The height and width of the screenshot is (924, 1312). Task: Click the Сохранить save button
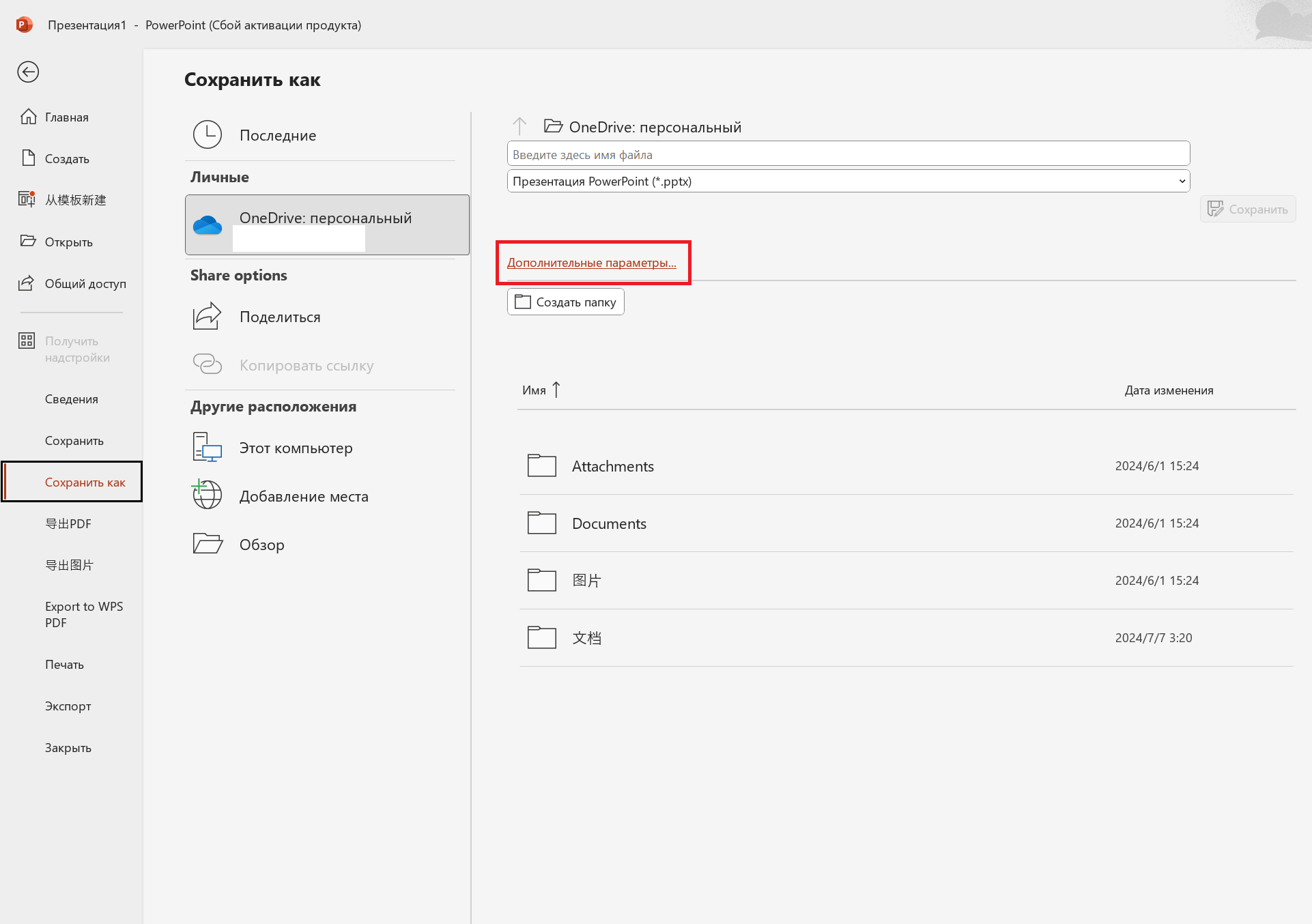(1247, 209)
